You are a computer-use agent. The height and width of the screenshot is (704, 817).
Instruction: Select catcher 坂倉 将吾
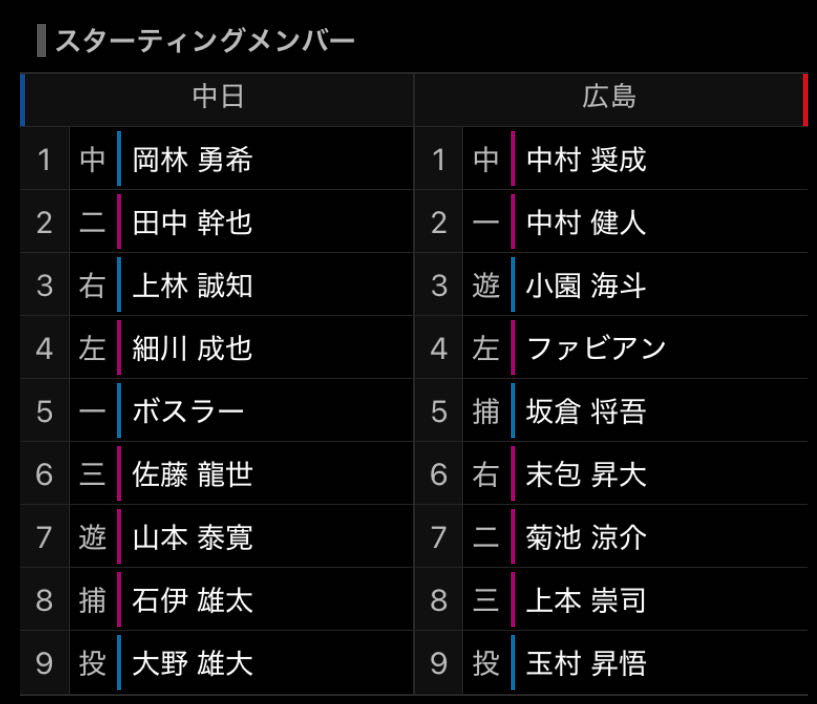(586, 411)
